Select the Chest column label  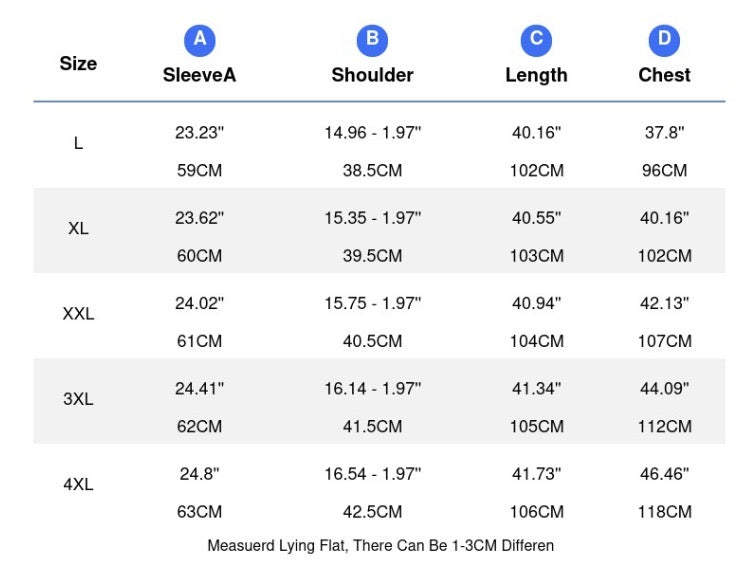click(664, 75)
